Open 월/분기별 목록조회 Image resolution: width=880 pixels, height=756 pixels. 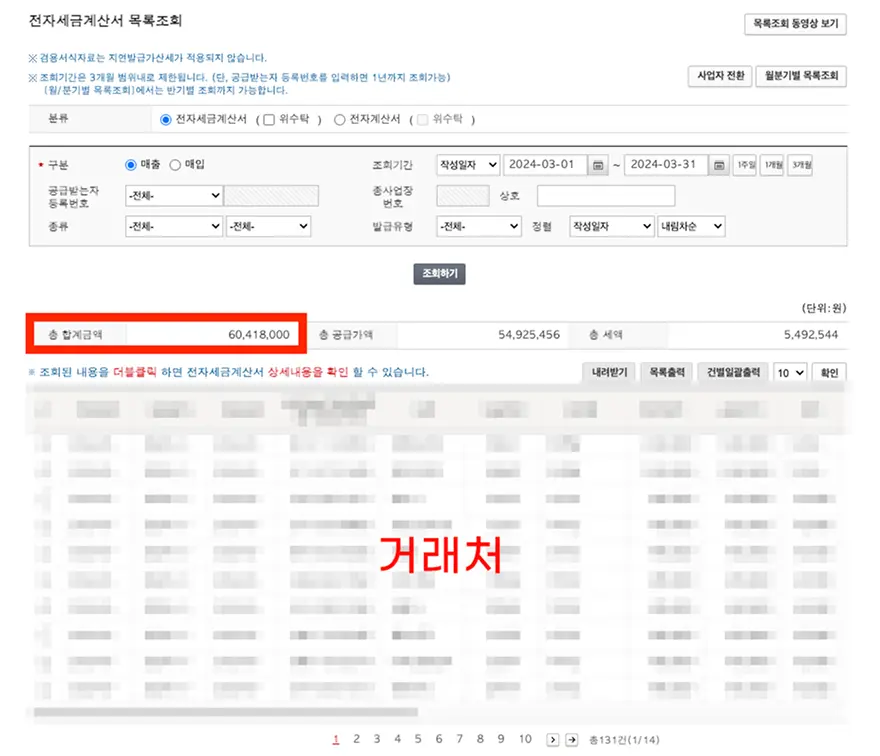(x=801, y=76)
